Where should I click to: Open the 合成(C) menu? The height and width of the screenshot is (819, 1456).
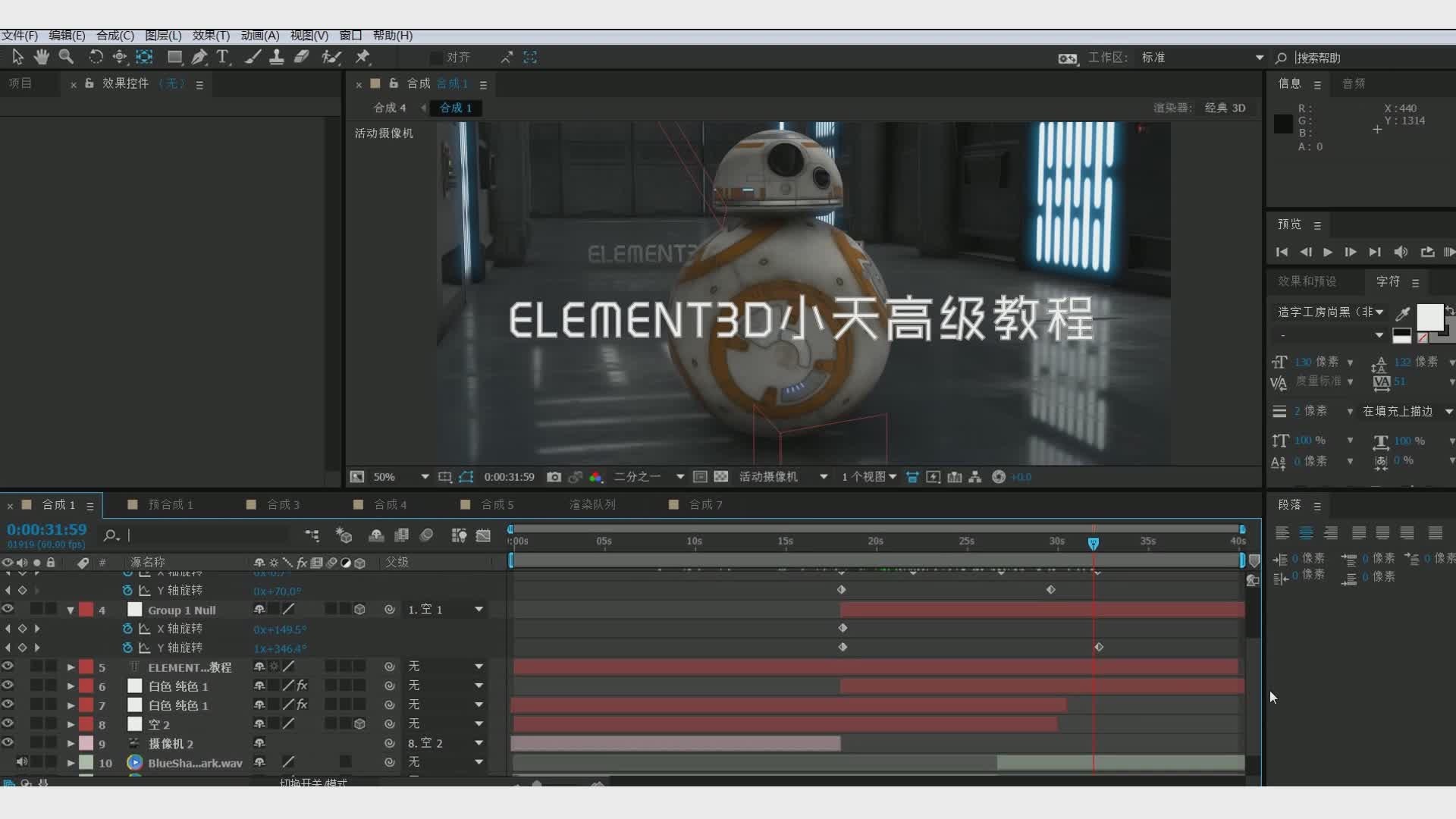point(115,36)
